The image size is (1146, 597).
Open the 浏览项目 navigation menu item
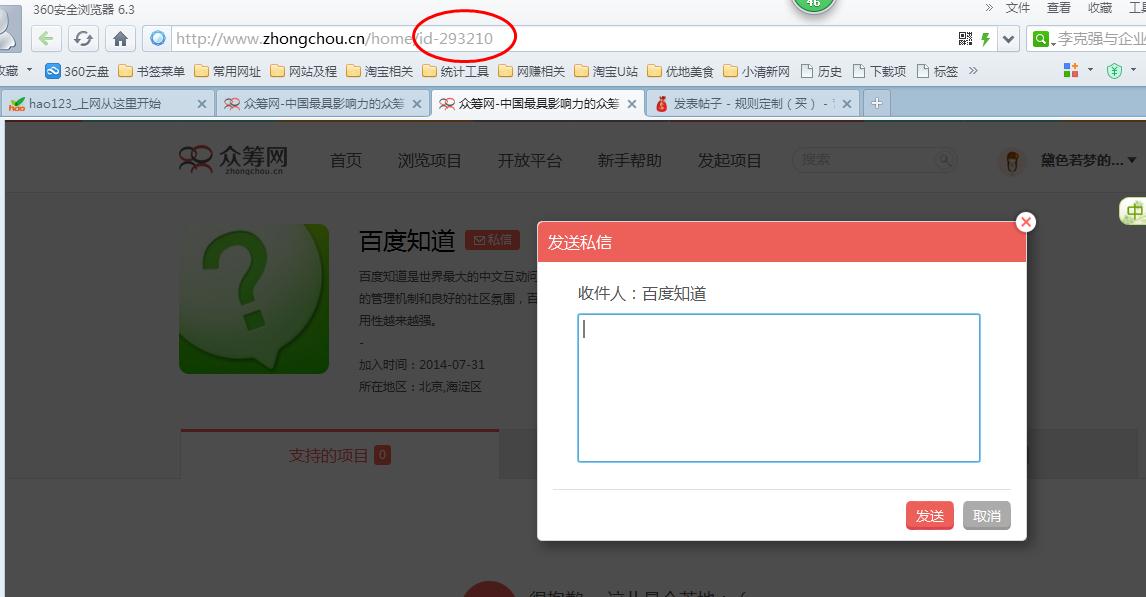pos(429,160)
